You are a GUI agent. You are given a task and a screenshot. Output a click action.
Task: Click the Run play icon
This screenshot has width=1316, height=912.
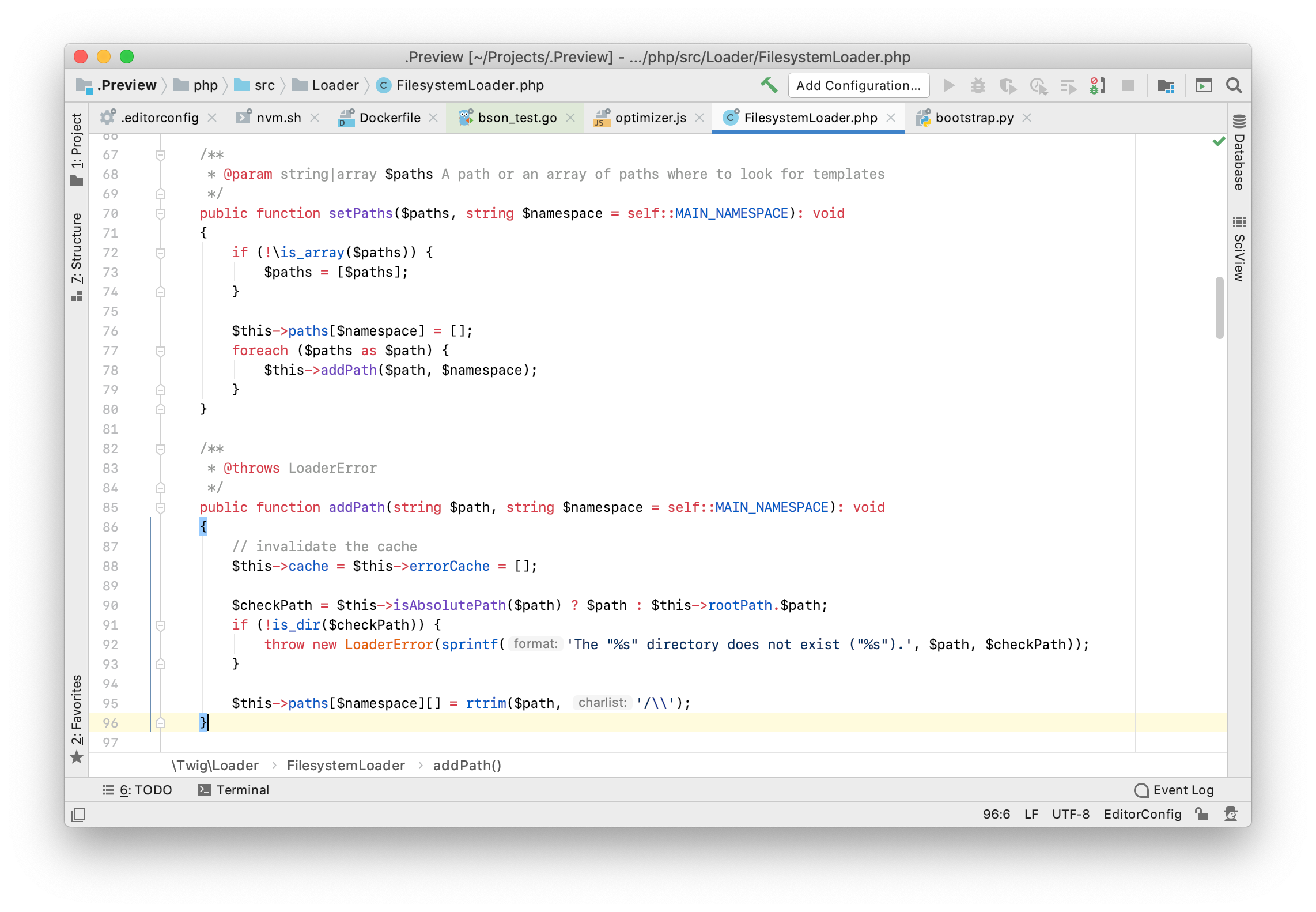tap(948, 86)
